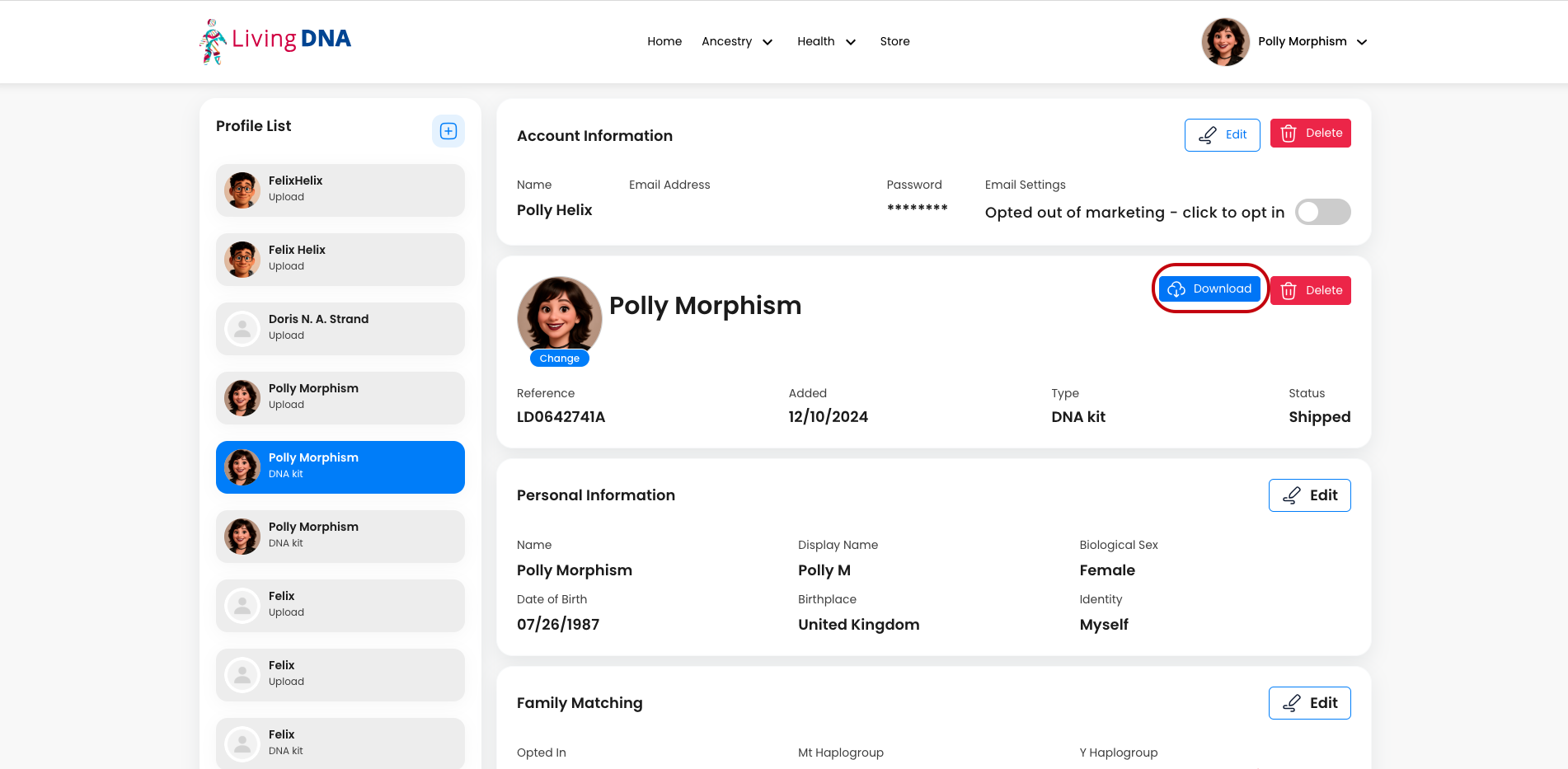Click the display name Polly M
The width and height of the screenshot is (1568, 769).
tap(824, 570)
